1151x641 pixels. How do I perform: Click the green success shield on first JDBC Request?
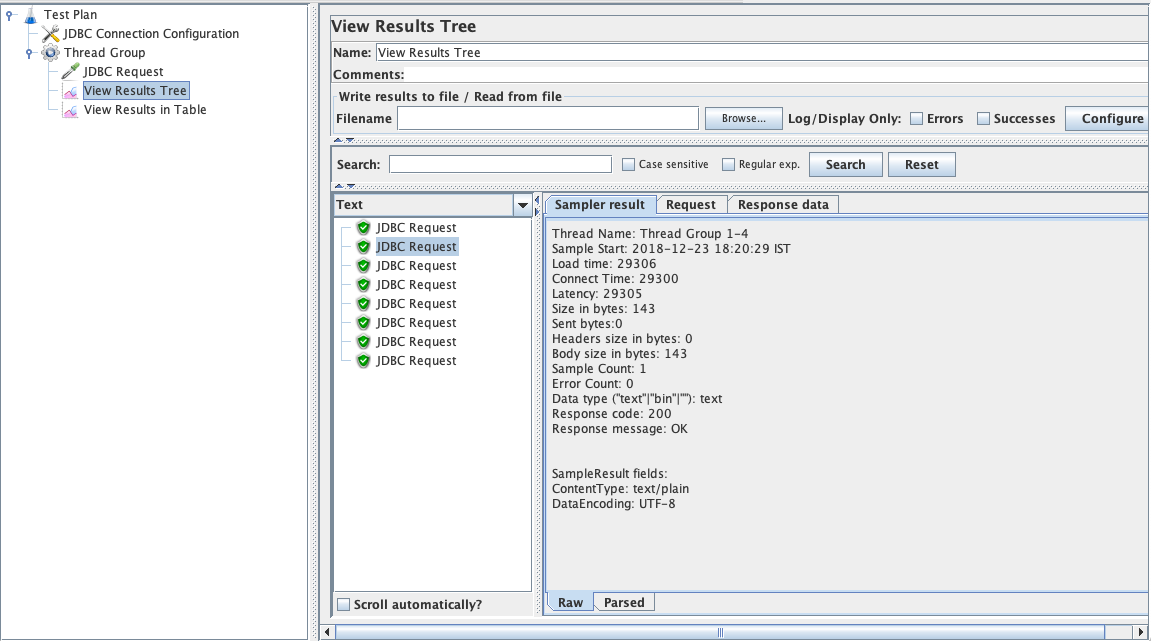pos(363,227)
